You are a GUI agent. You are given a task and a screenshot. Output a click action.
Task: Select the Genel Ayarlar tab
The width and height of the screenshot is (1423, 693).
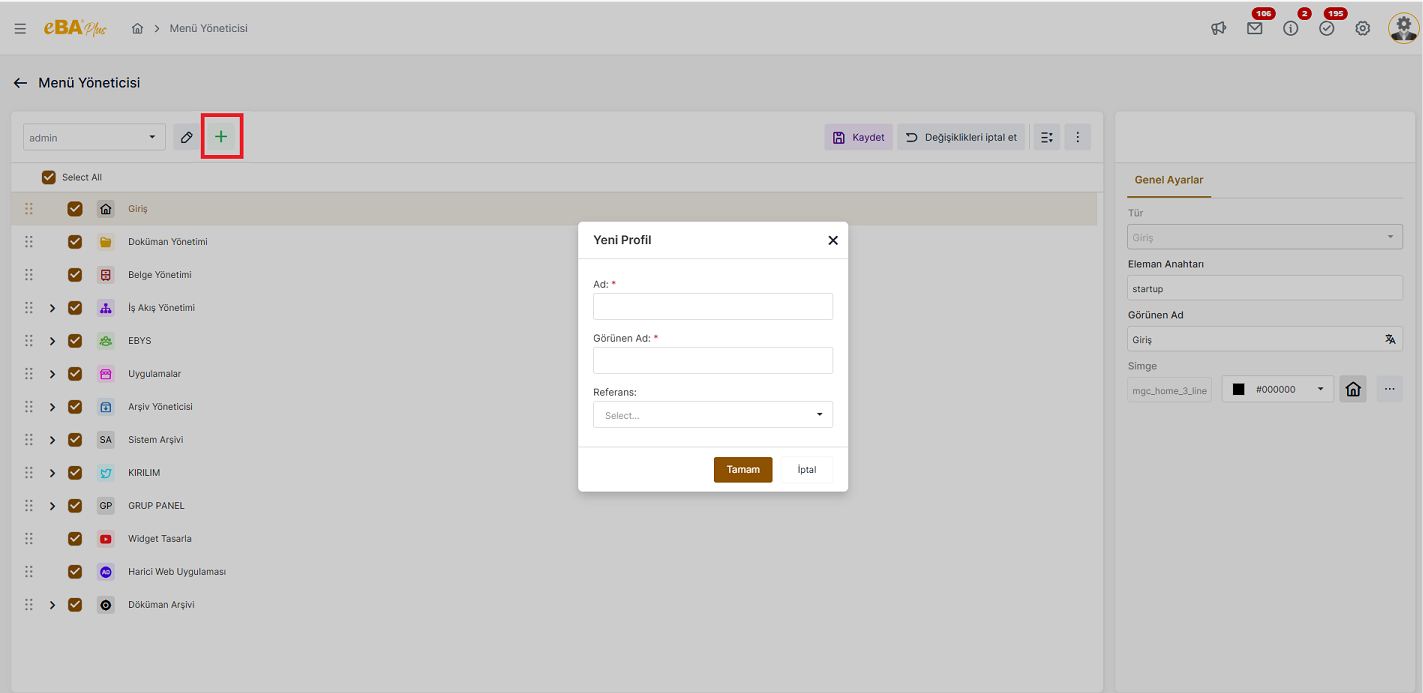1168,180
